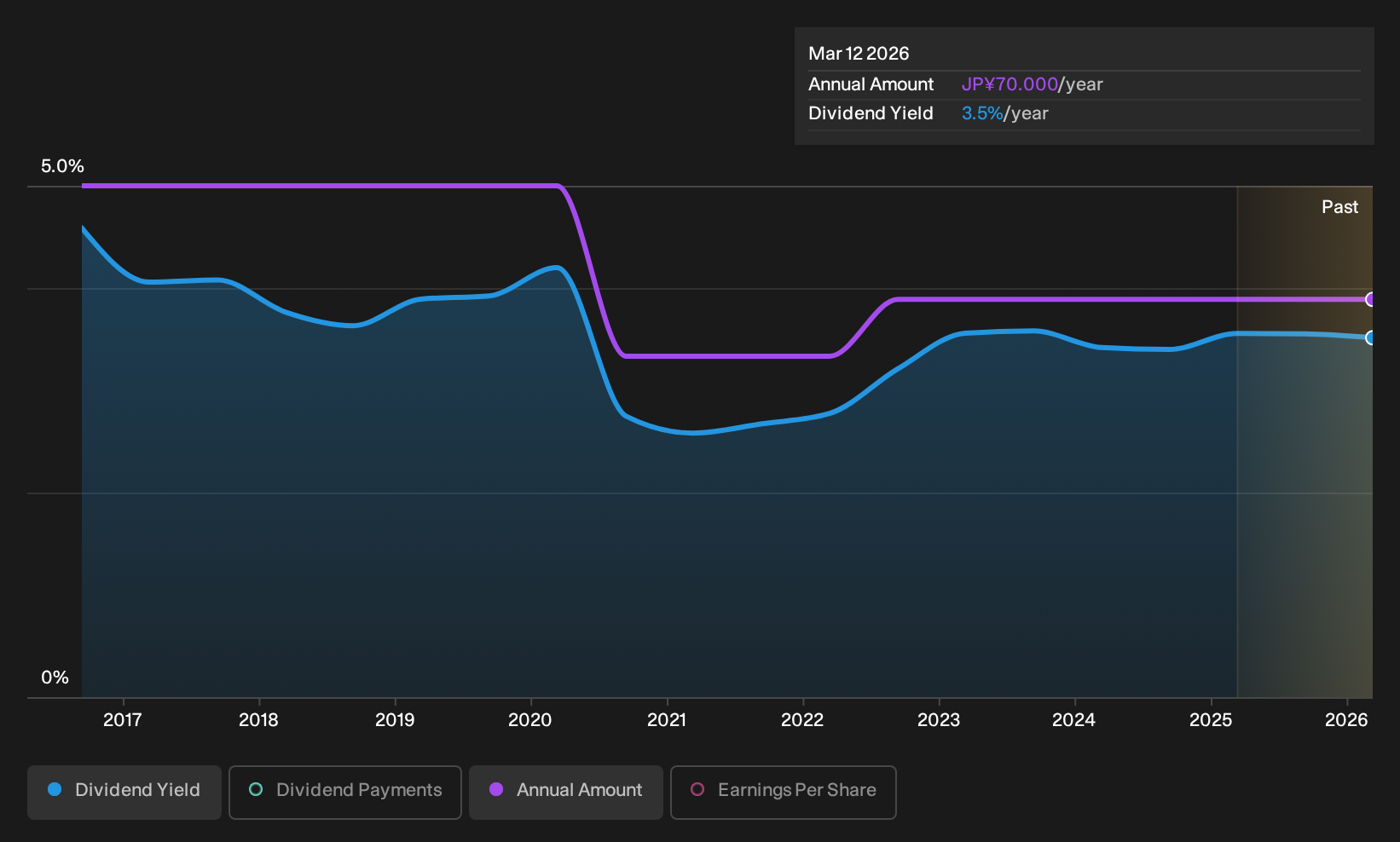Click the blue dot in Dividend Yield legend
The width and height of the screenshot is (1400, 842).
[x=55, y=789]
